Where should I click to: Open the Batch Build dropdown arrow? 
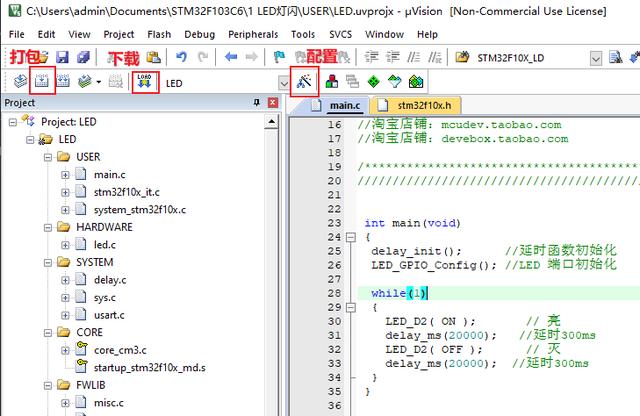(x=99, y=82)
